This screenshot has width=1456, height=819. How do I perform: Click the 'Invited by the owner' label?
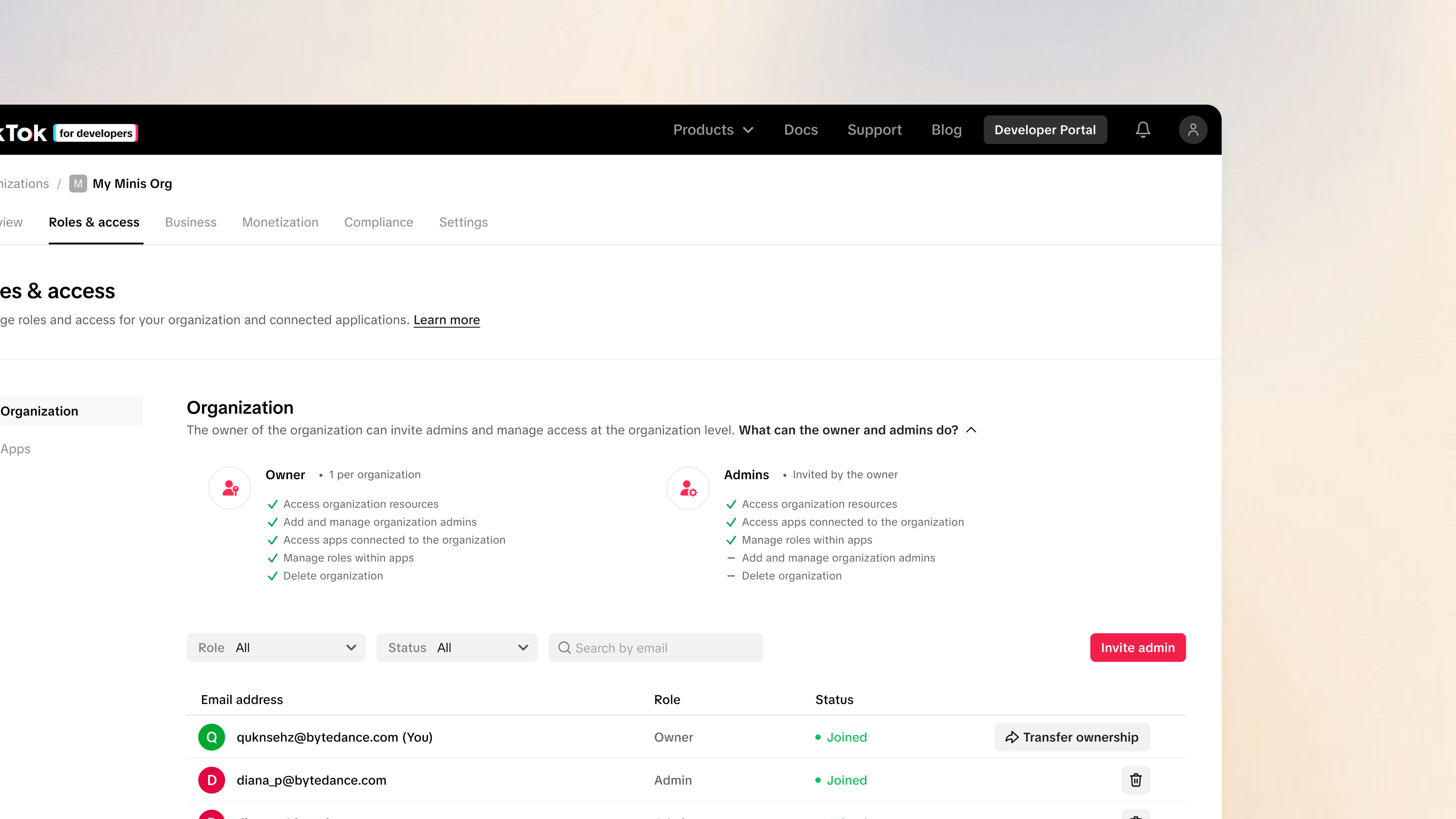click(x=845, y=475)
